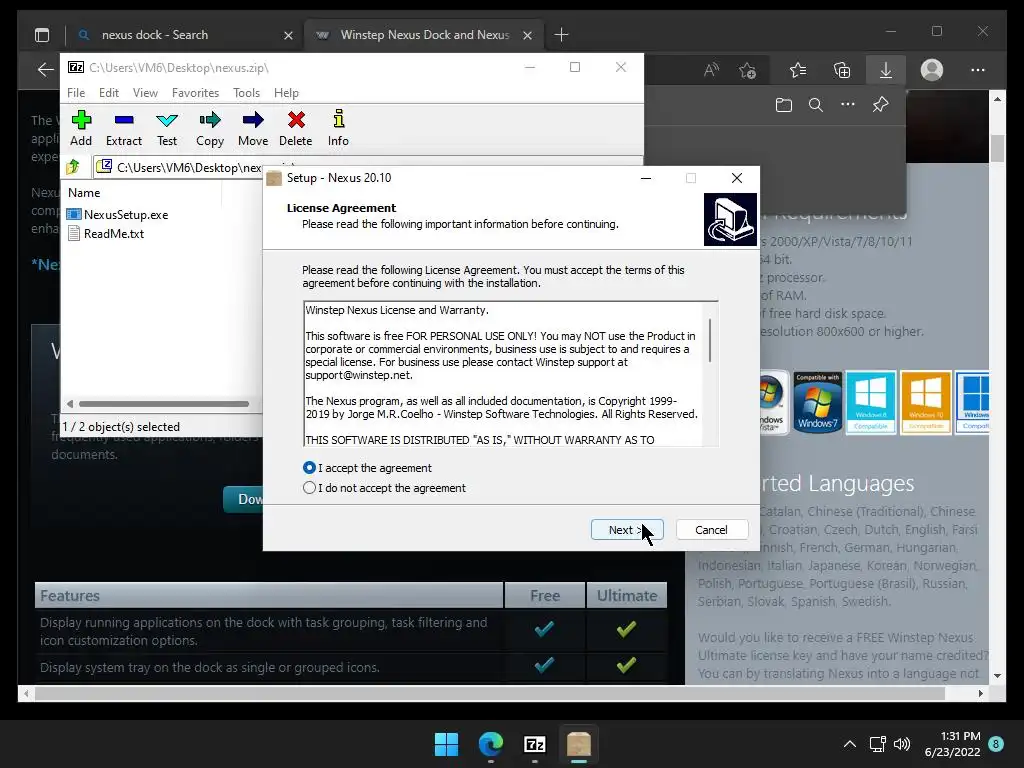
Task: Add this page to favorites in Edge
Action: coord(748,70)
